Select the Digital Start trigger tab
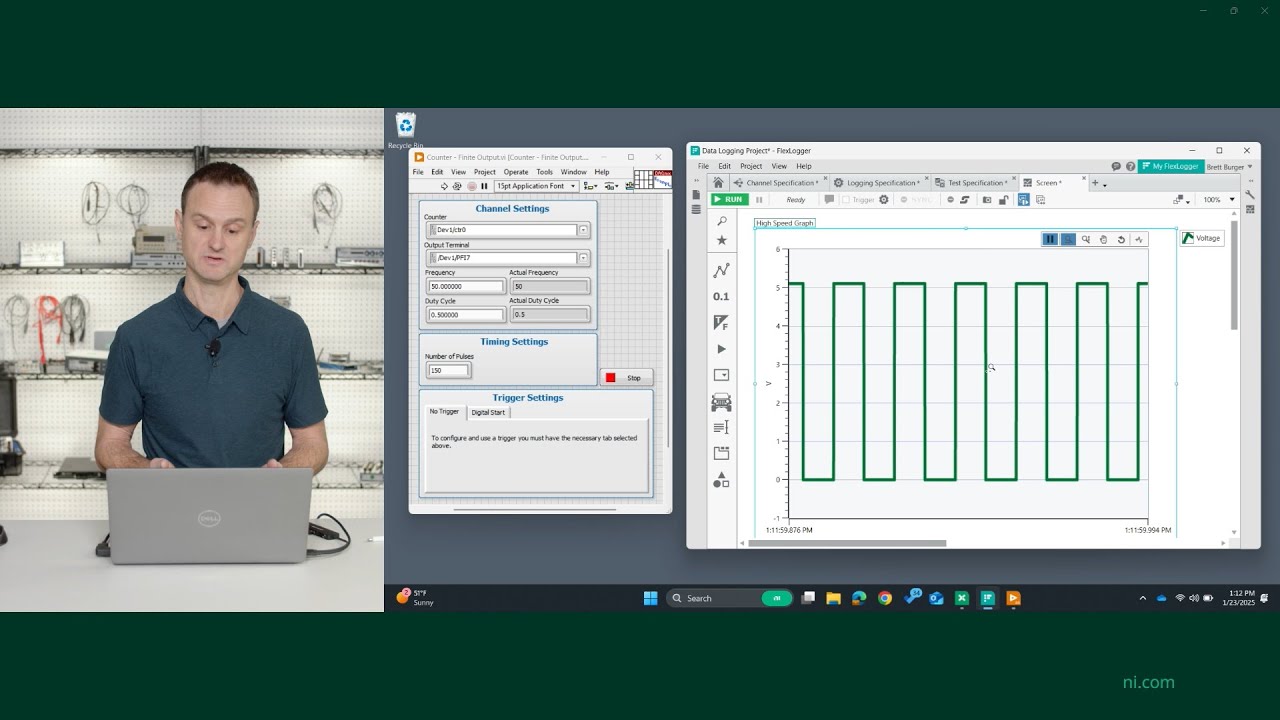The height and width of the screenshot is (720, 1280). click(x=488, y=412)
